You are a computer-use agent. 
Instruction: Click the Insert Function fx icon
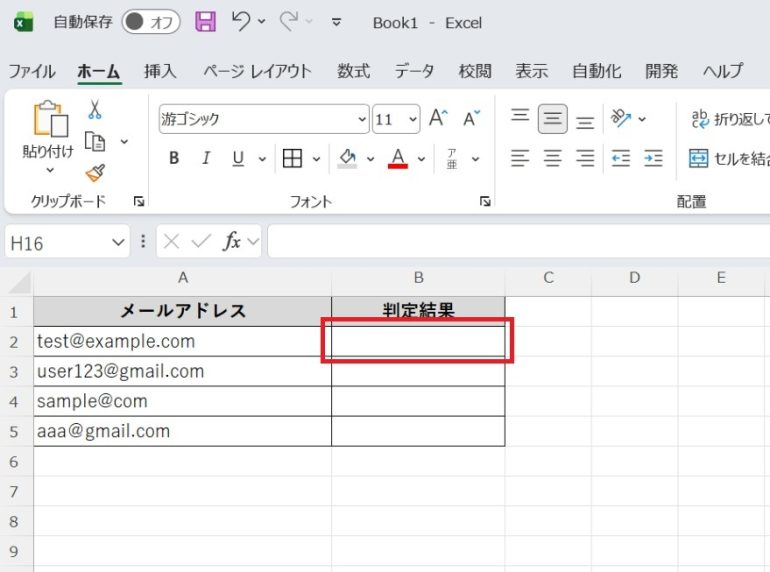pyautogui.click(x=231, y=241)
